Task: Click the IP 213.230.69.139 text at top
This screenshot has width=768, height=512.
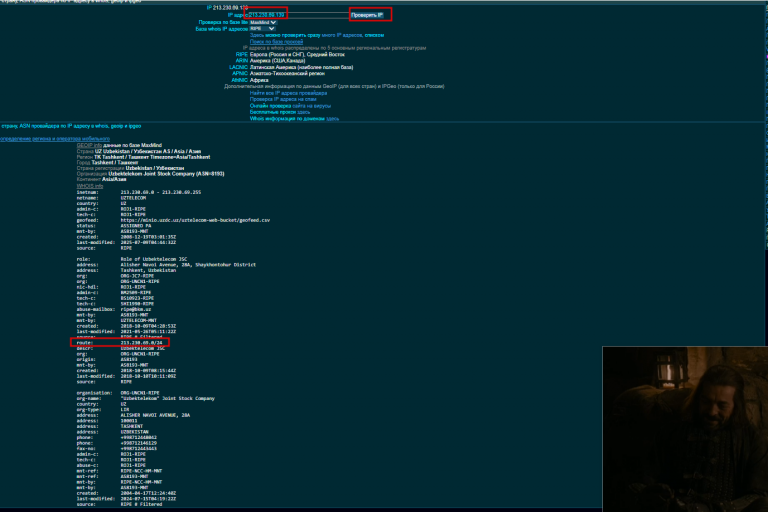Action: tap(227, 8)
